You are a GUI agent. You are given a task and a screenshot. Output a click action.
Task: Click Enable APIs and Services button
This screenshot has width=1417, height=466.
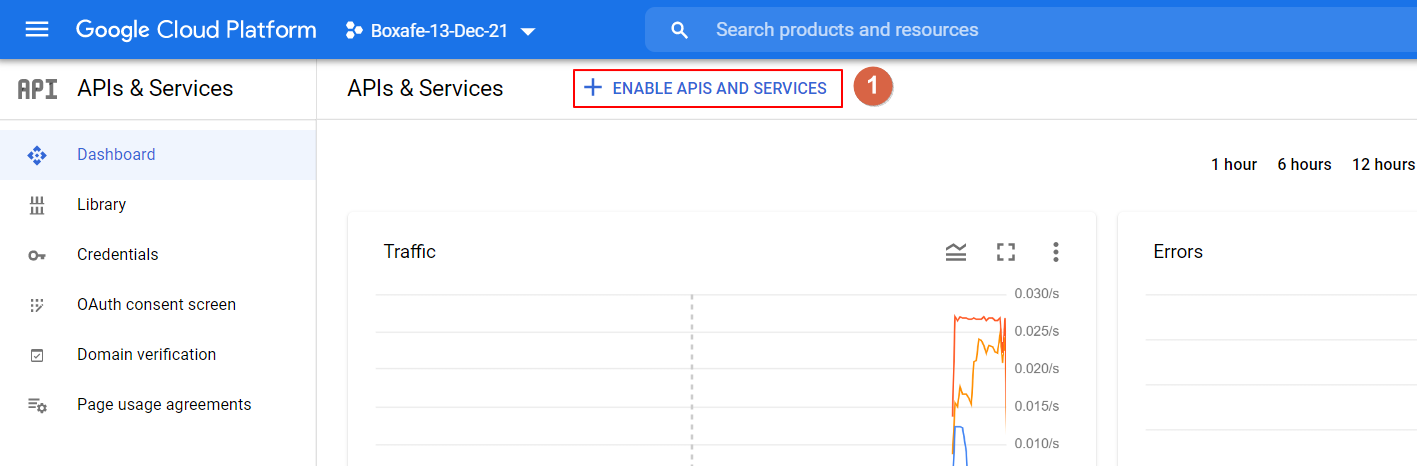tap(707, 88)
